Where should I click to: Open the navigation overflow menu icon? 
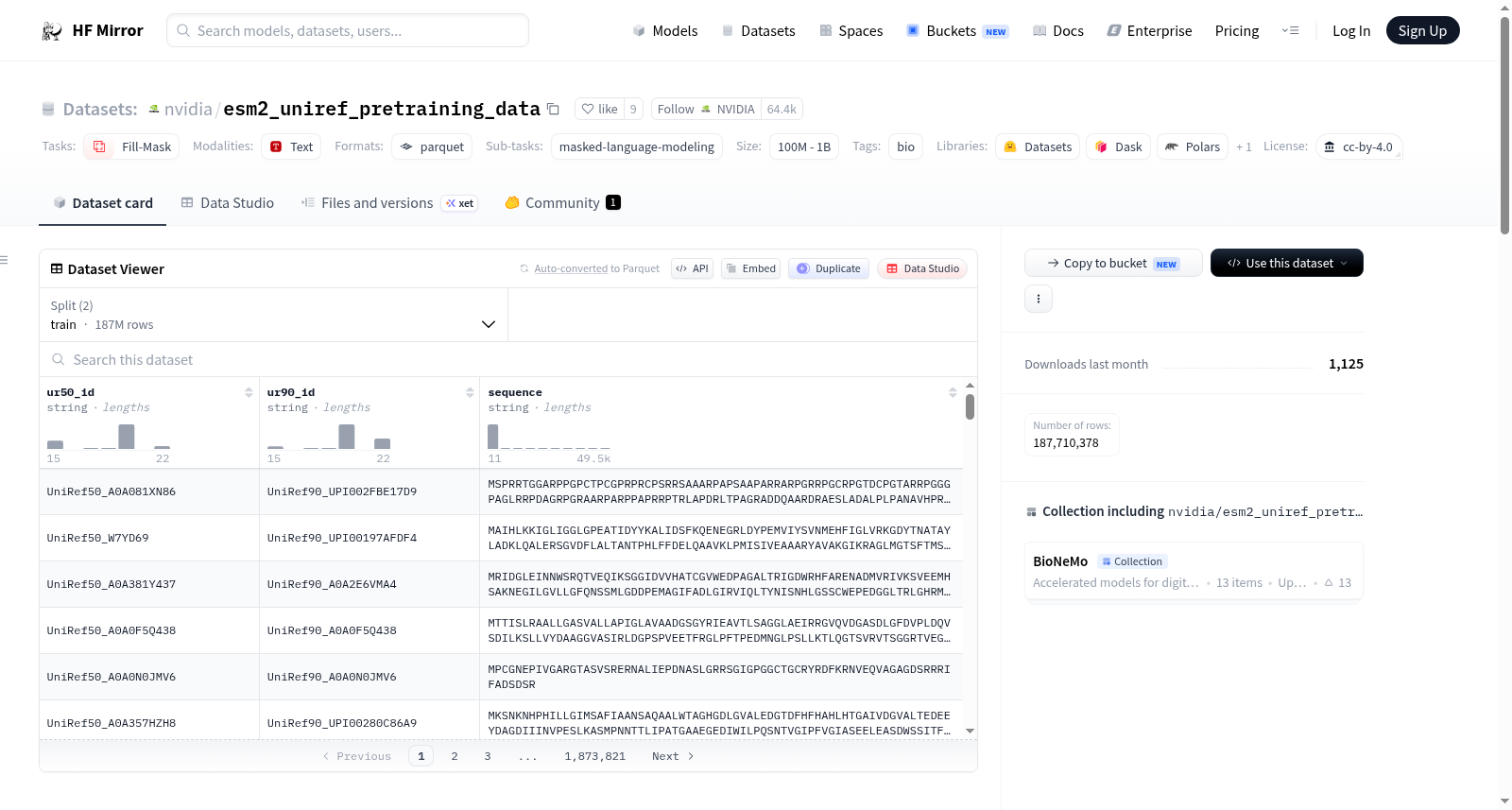point(1290,31)
